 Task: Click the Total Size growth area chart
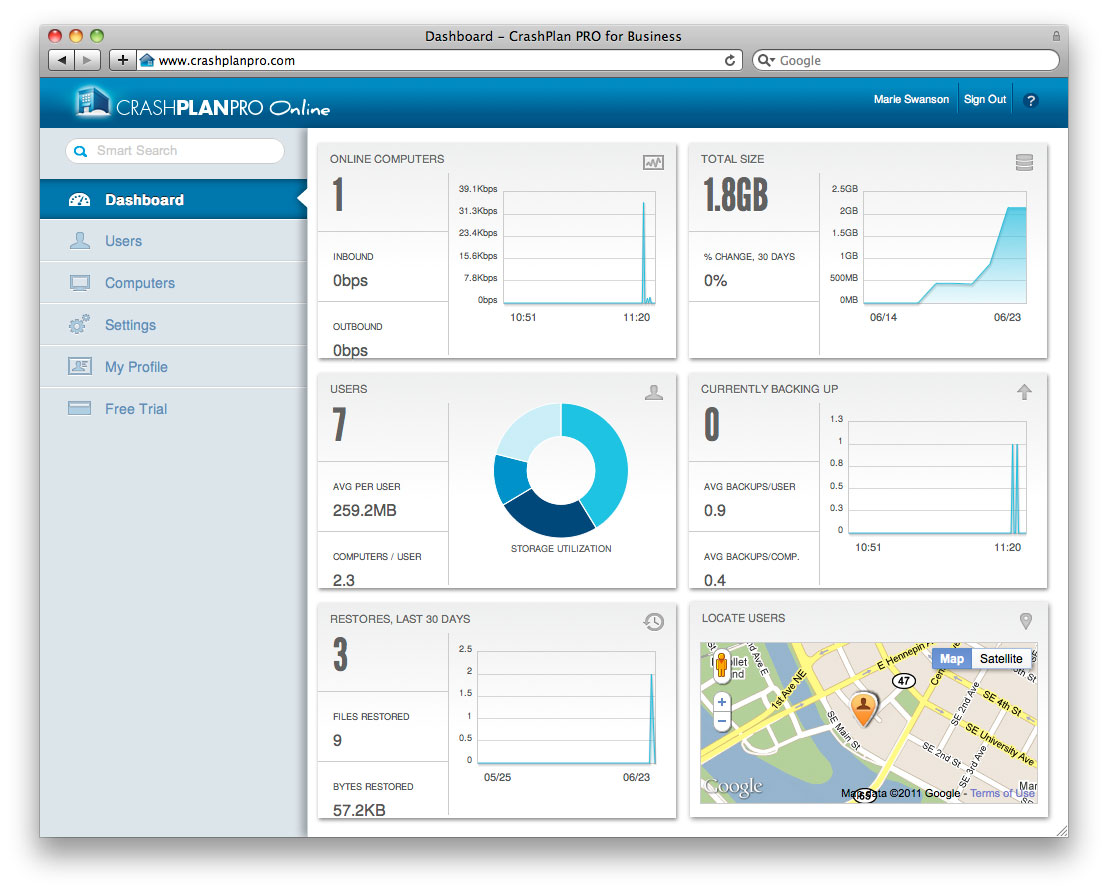tap(945, 247)
